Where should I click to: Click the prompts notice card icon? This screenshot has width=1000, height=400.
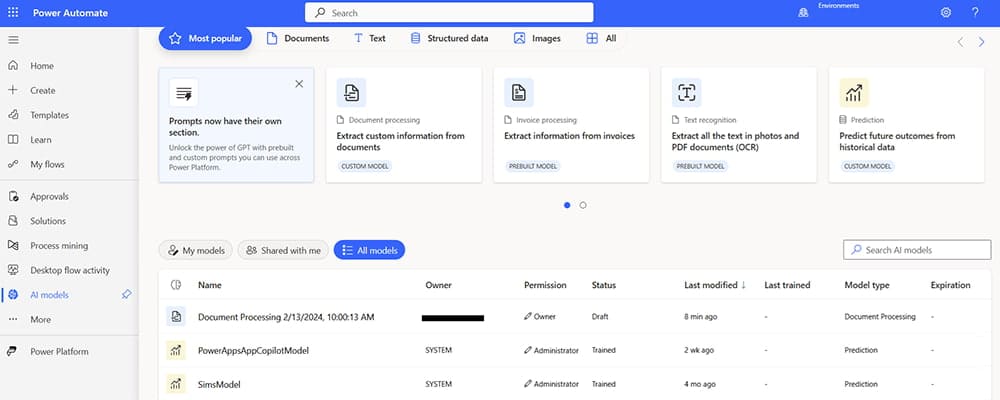[x=184, y=93]
